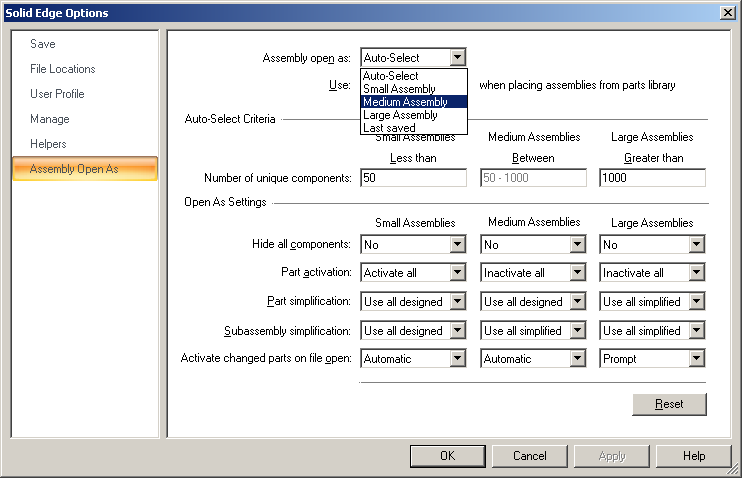Open Hide all components dropdown for Large Assemblies
This screenshot has width=742, height=478.
(x=652, y=245)
